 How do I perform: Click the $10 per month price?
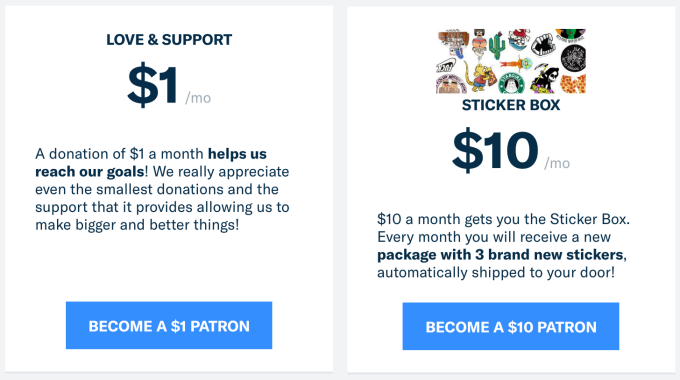511,150
